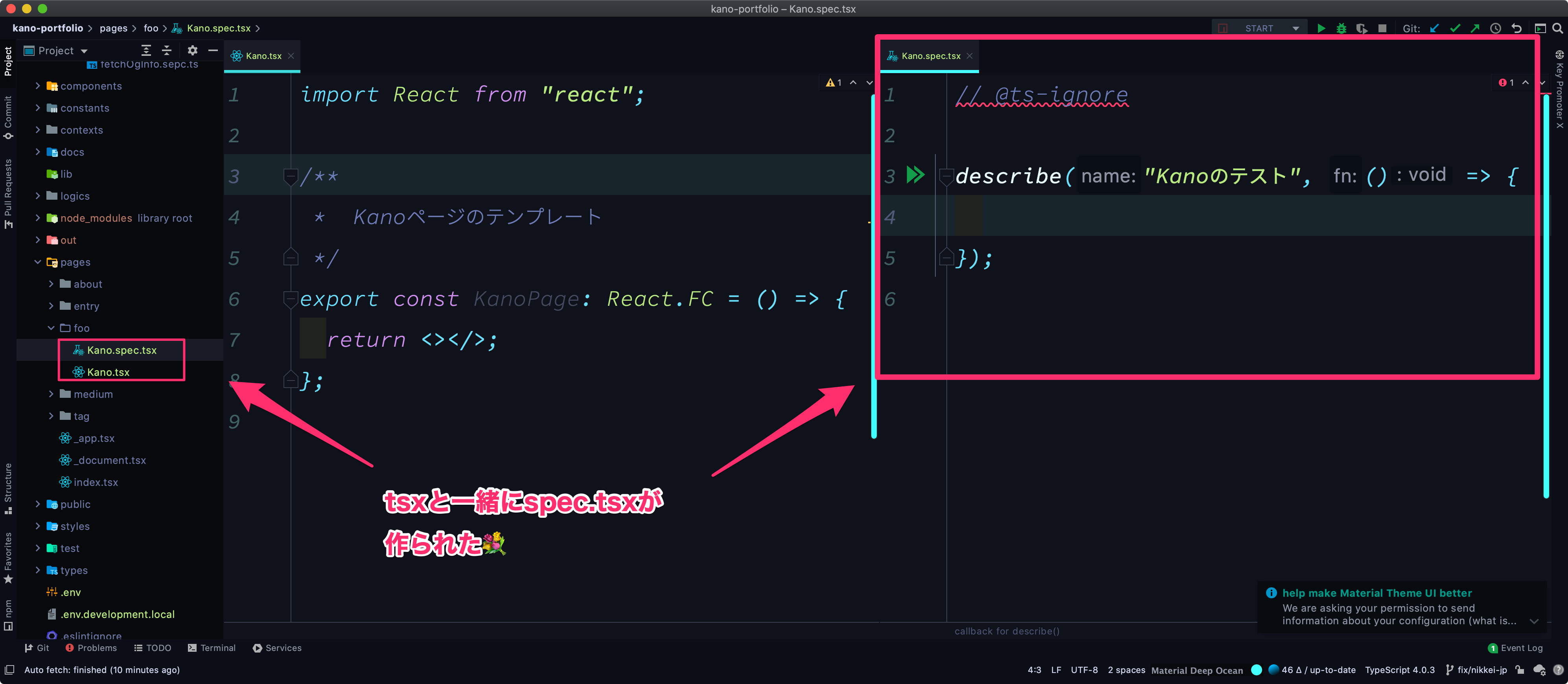Run the project with the green play icon
This screenshot has width=1568, height=684.
pos(1321,28)
